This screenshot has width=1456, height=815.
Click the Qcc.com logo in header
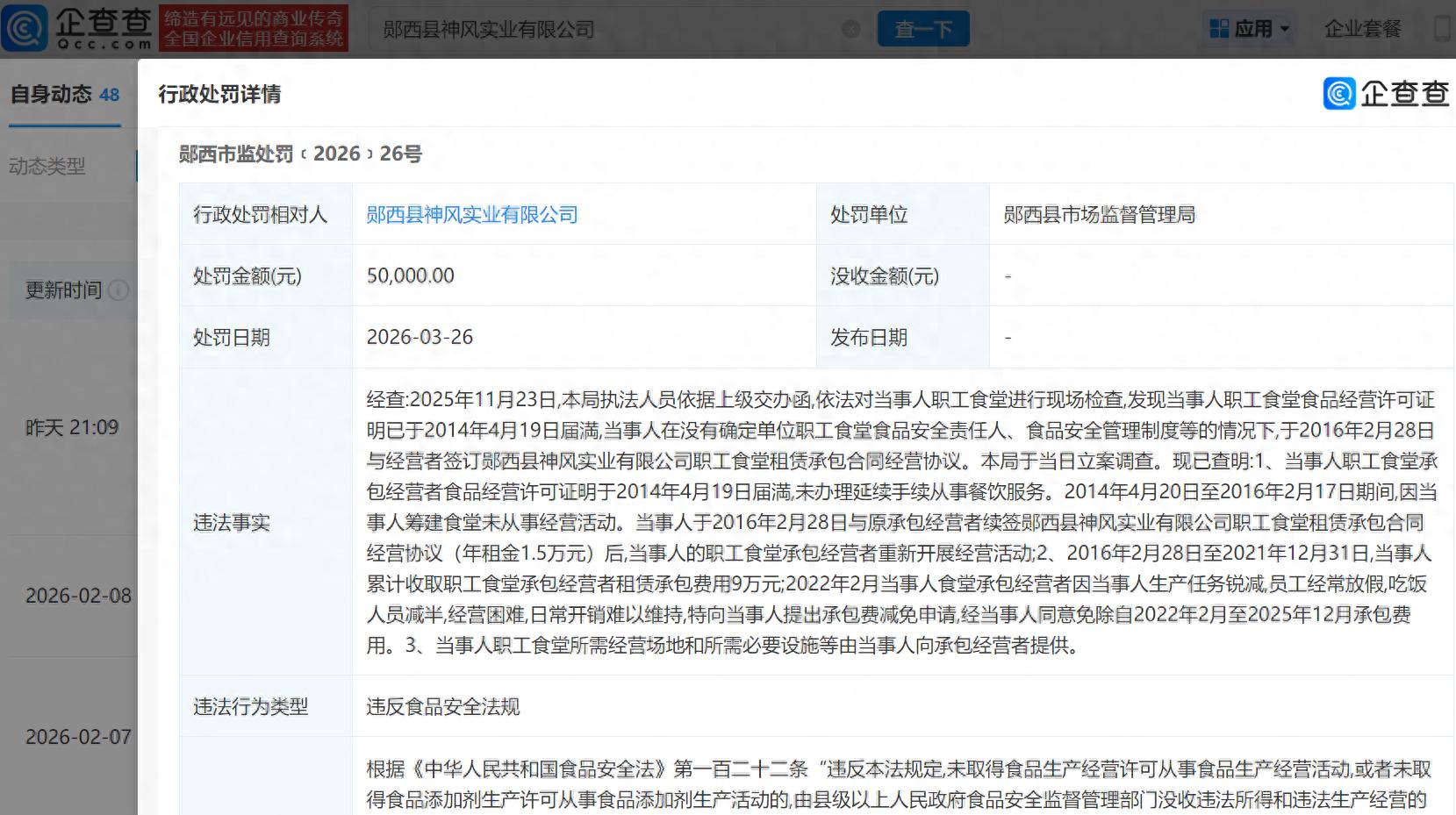(77, 28)
